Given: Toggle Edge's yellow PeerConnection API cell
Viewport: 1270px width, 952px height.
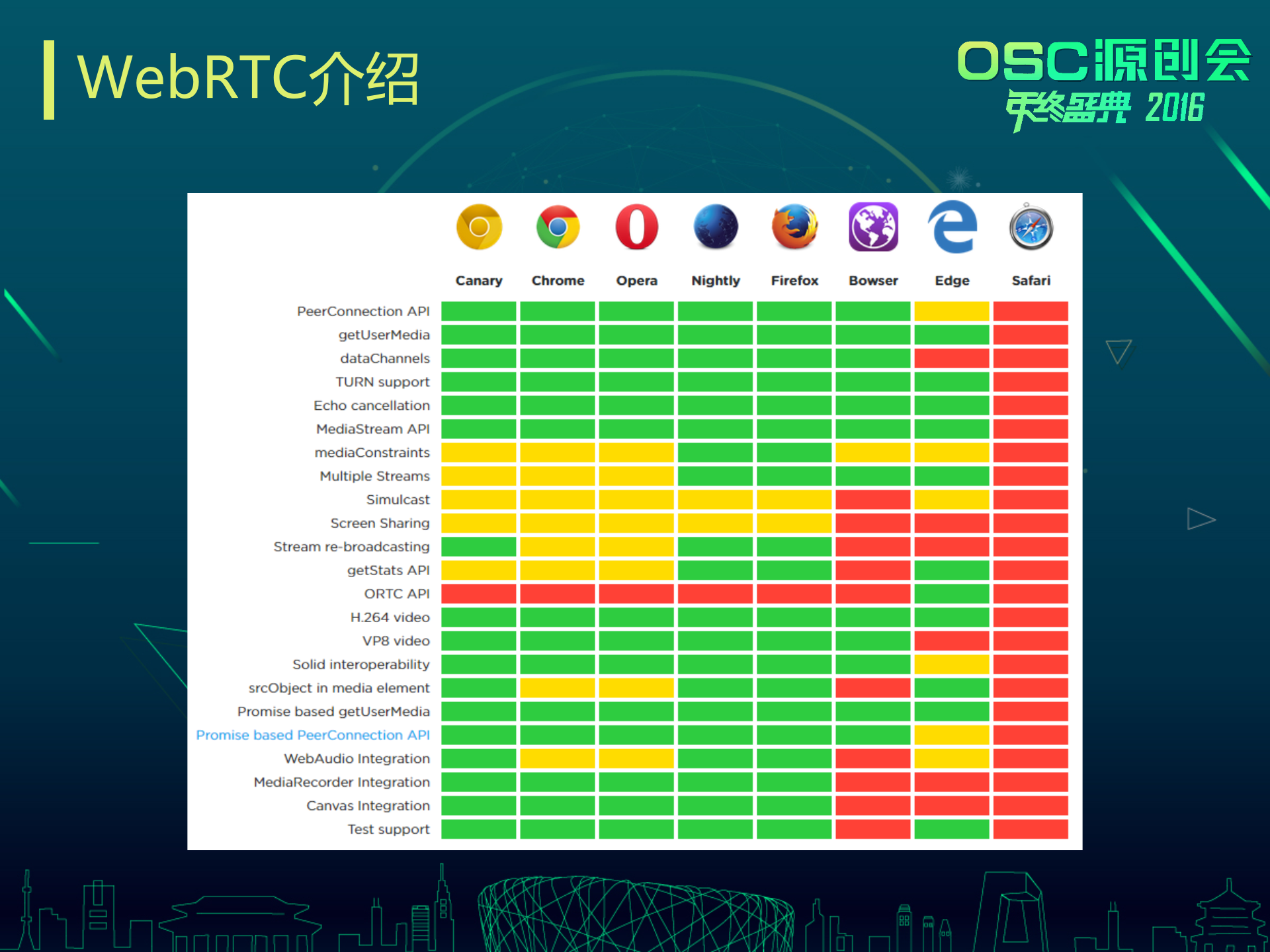Looking at the screenshot, I should click(952, 311).
